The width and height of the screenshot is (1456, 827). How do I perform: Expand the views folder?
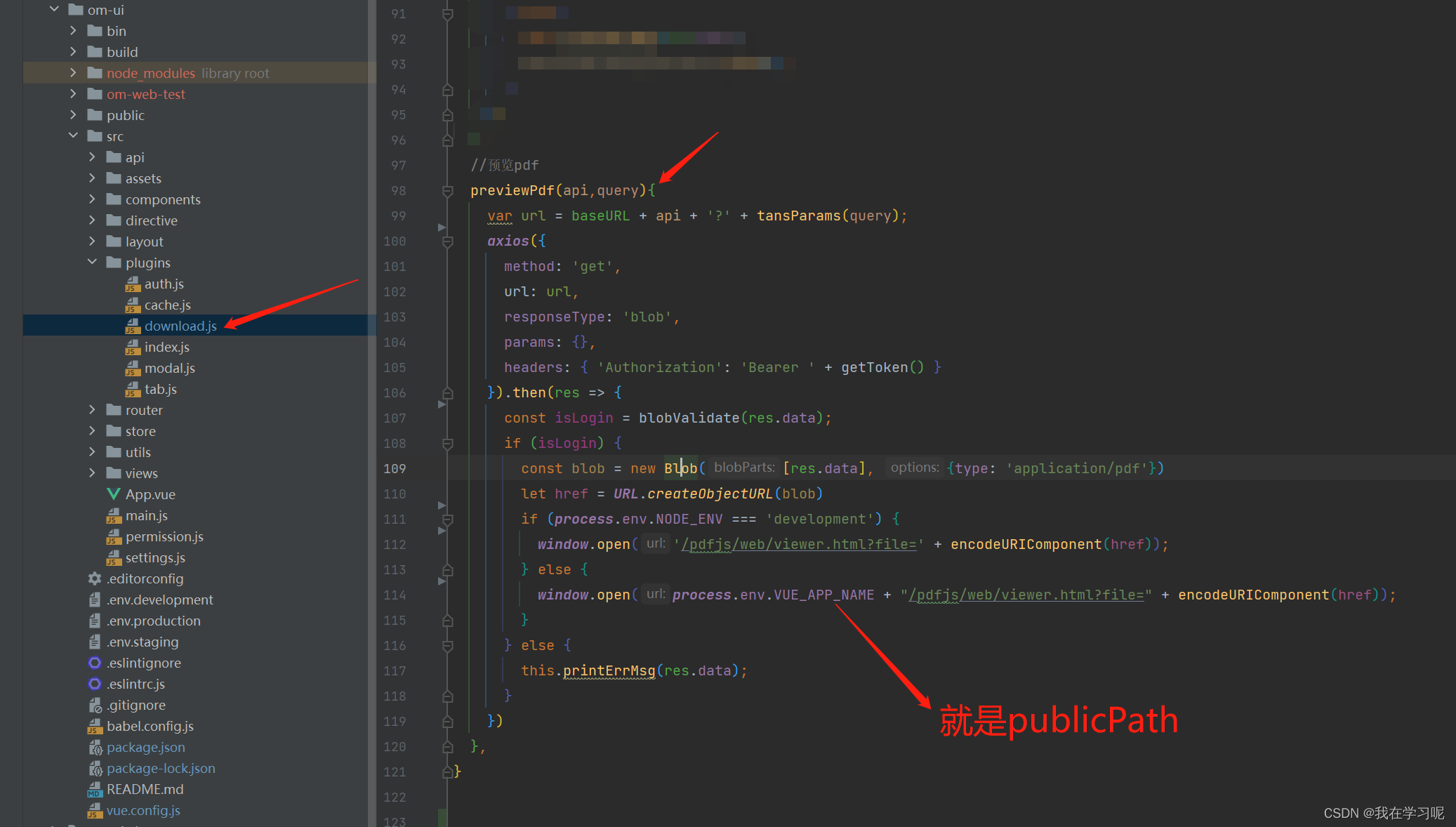tap(92, 472)
